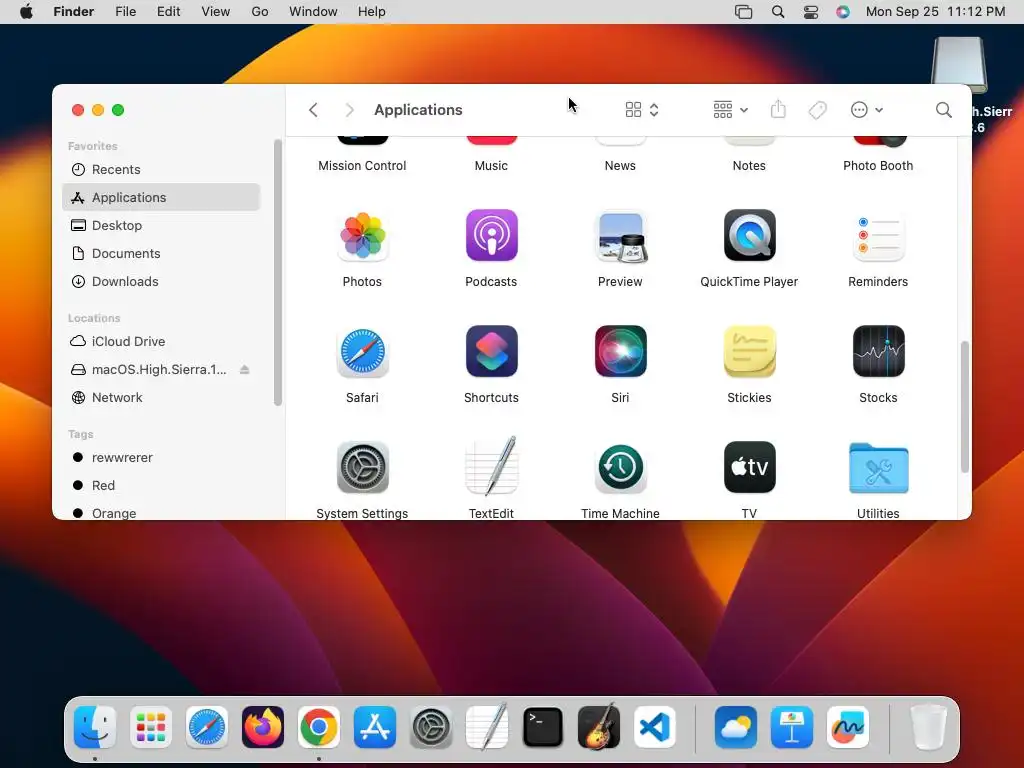Click the Siri menu bar icon

click(x=843, y=12)
